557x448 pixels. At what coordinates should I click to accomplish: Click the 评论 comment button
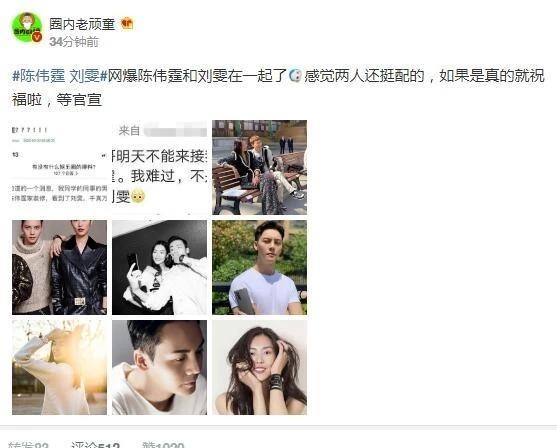(x=95, y=445)
